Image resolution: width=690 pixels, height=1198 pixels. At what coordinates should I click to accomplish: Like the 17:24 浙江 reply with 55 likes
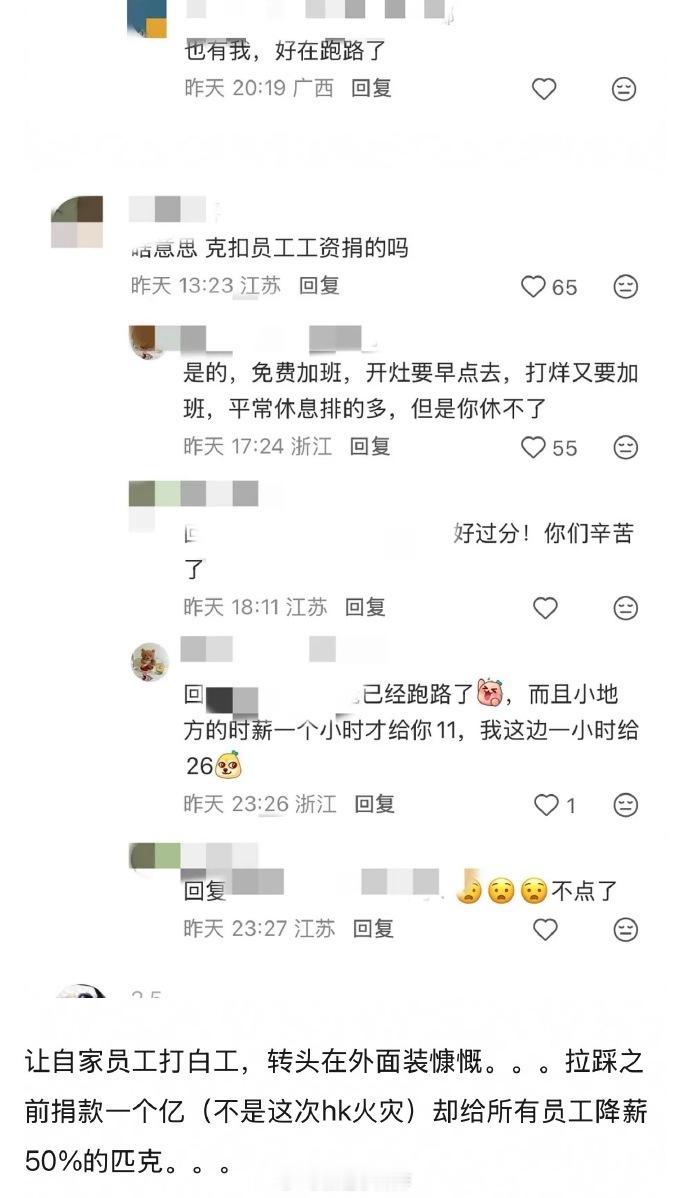pos(533,447)
